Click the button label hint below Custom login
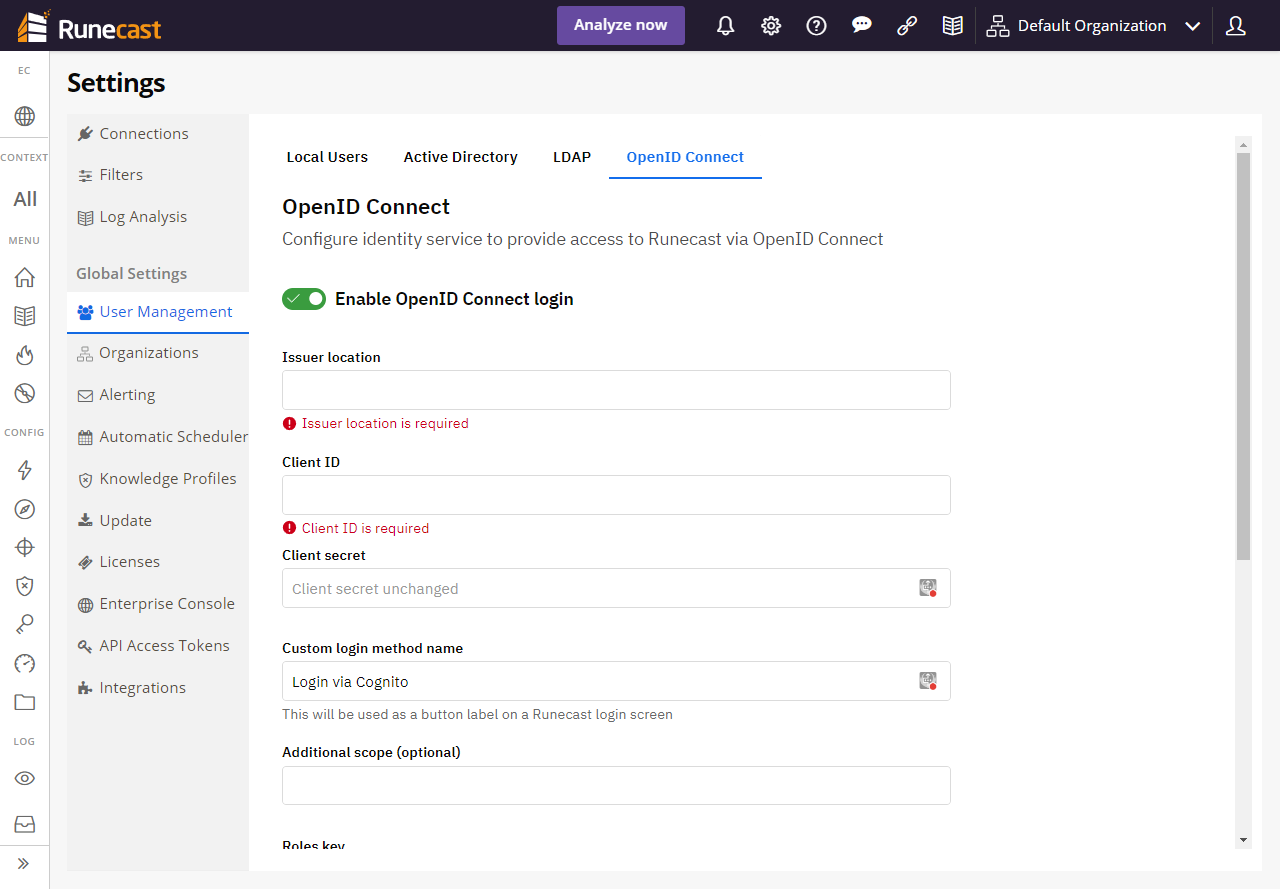The height and width of the screenshot is (889, 1280). (x=477, y=715)
